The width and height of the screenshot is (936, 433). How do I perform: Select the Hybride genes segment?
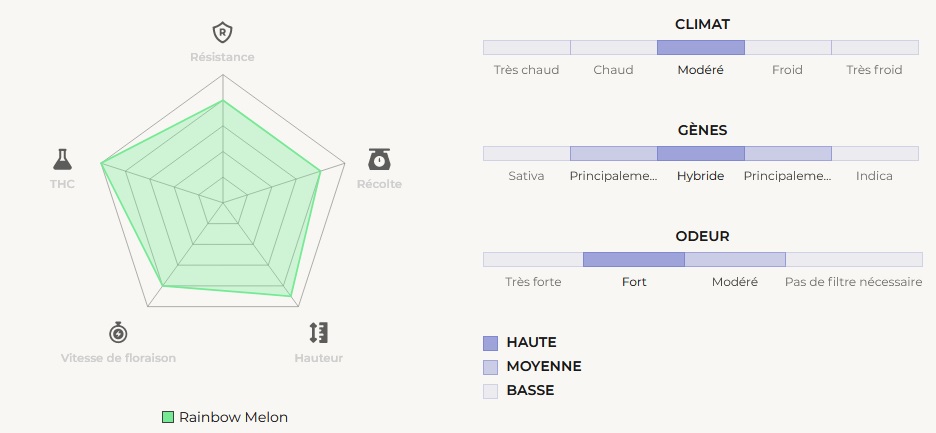tap(700, 153)
